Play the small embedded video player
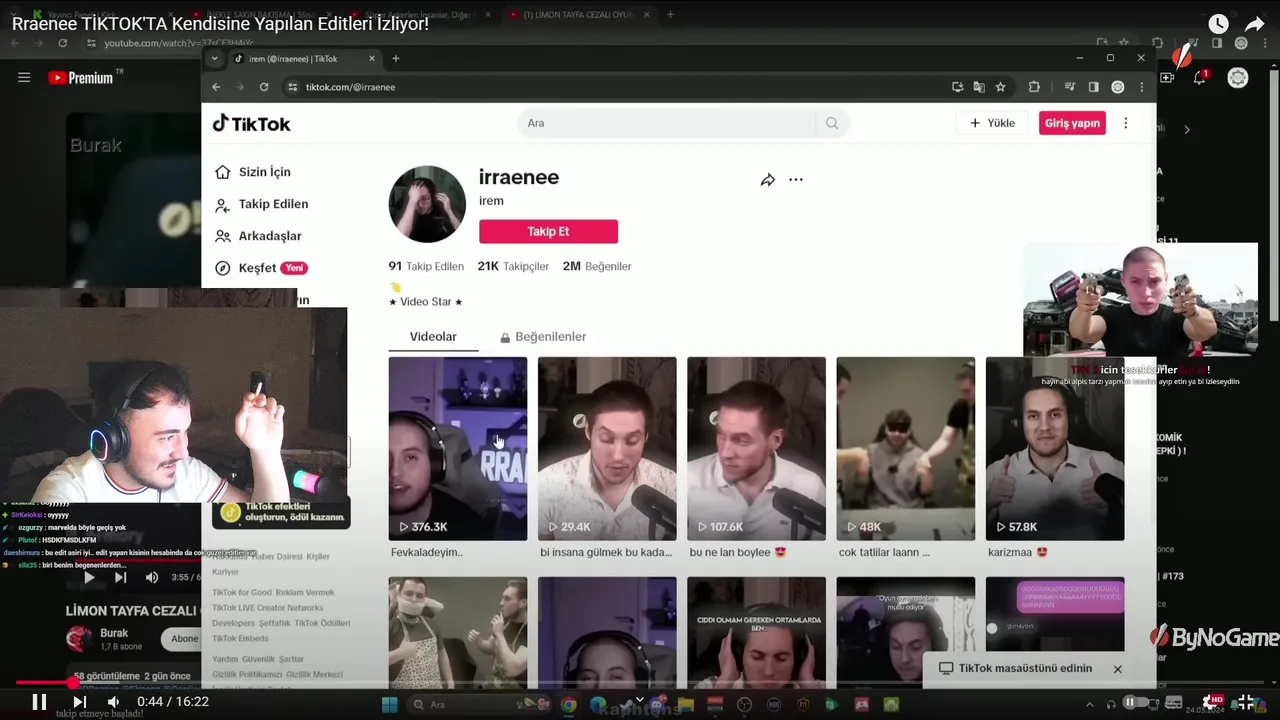This screenshot has height=720, width=1280. tap(89, 577)
